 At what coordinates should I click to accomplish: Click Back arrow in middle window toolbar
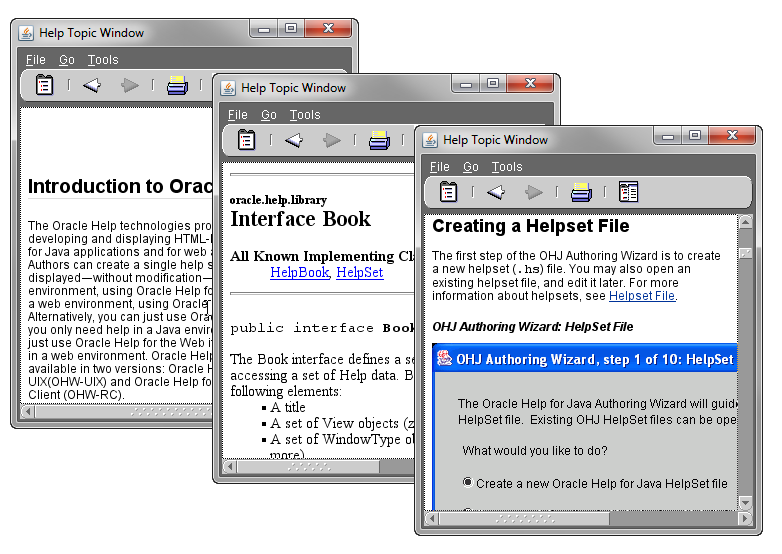tap(294, 140)
